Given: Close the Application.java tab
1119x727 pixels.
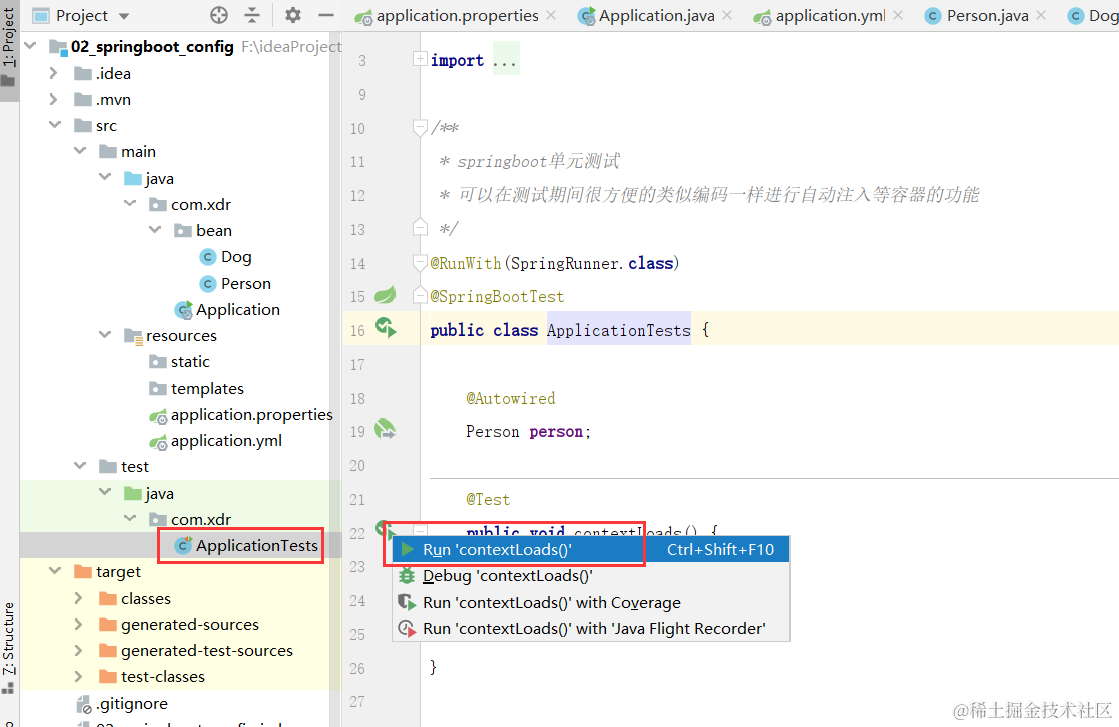Looking at the screenshot, I should tap(726, 15).
